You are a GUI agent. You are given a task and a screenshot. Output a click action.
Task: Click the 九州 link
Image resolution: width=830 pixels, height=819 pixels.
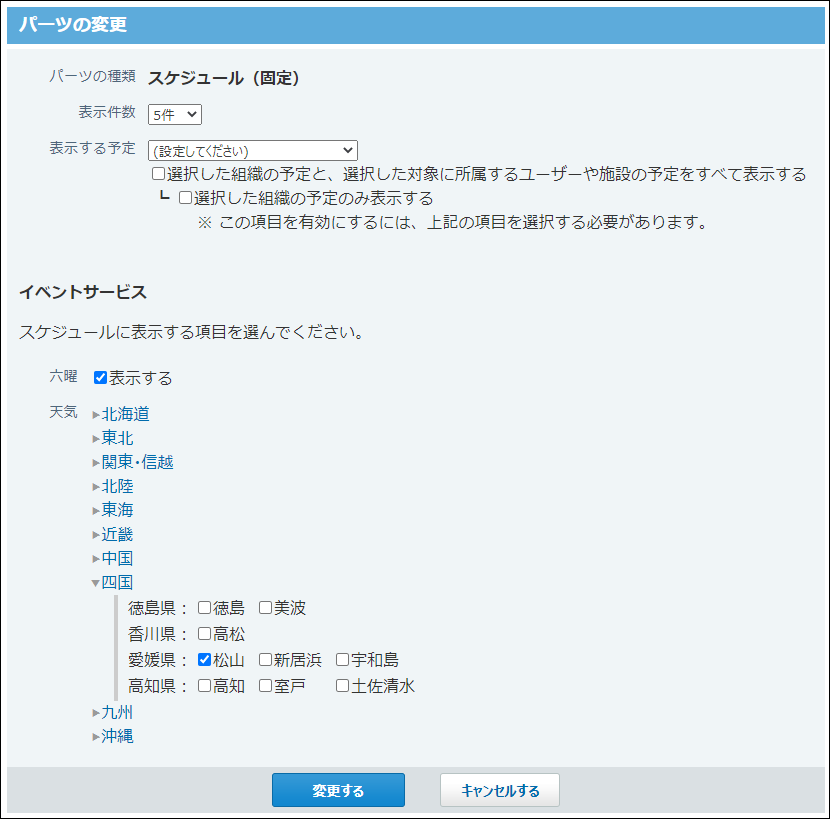point(118,712)
